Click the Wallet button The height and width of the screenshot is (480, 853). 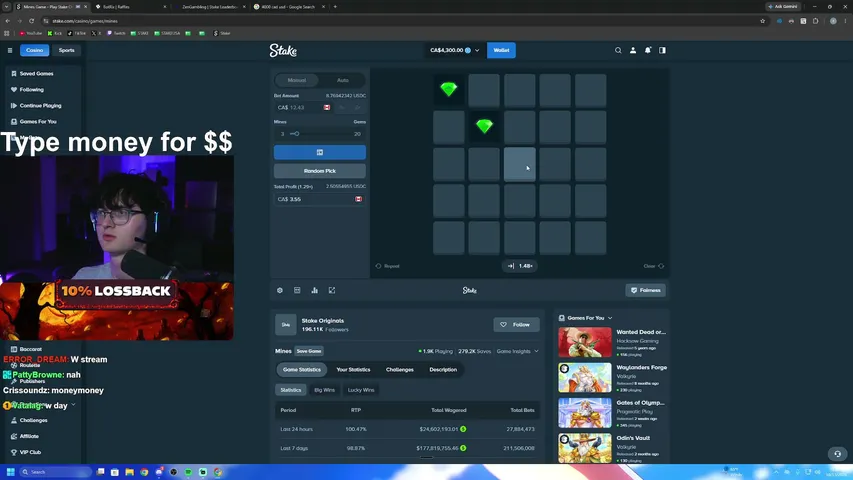(501, 50)
